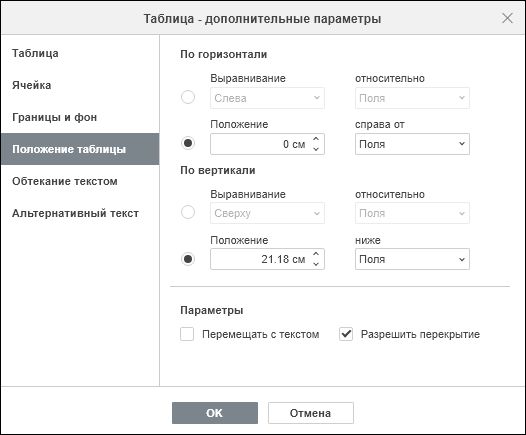This screenshot has height=435, width=526.
Task: Go to Альтернативный текст section
Action: coord(80,213)
